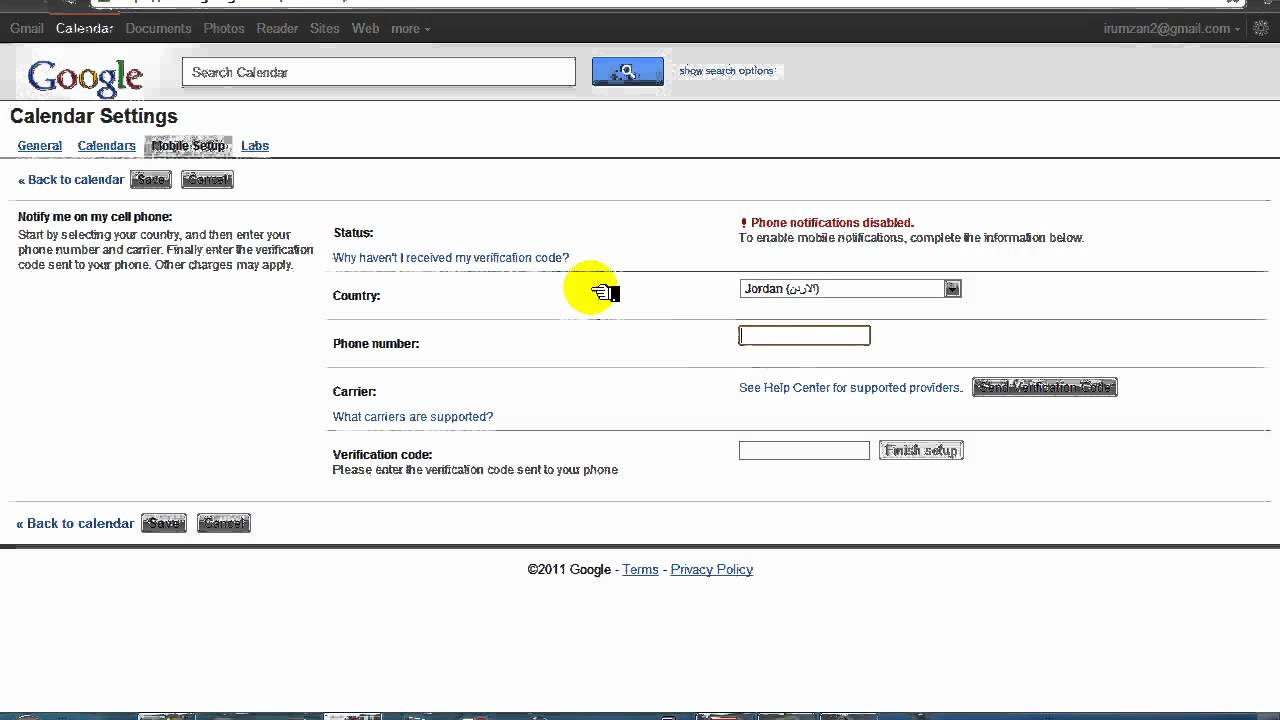The height and width of the screenshot is (720, 1280).
Task: Open the Terms link in the footer
Action: [x=640, y=570]
